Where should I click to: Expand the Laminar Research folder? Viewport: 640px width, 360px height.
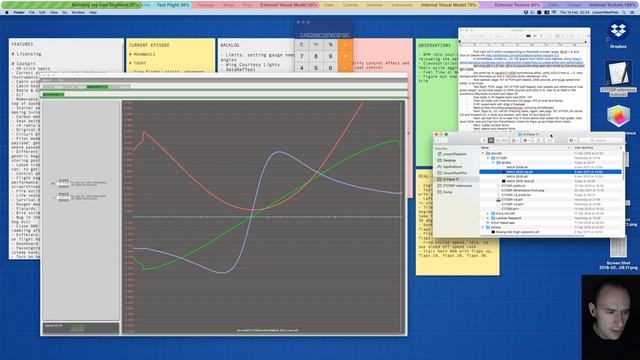(x=488, y=218)
